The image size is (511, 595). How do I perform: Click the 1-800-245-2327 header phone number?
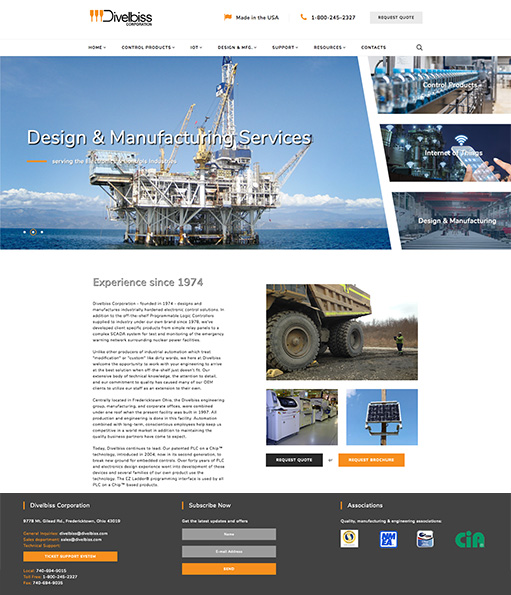[x=333, y=17]
